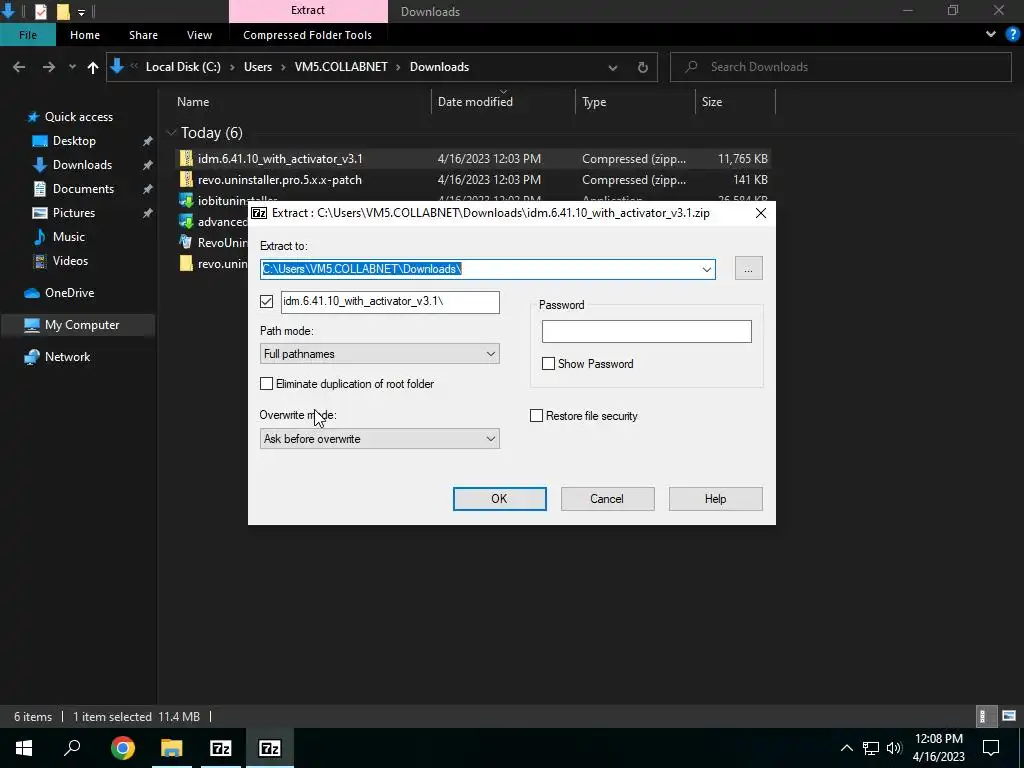
Task: Open Videos in the navigation pane
Action: [70, 261]
